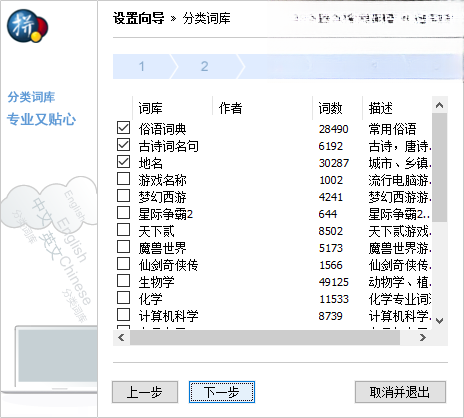Click word count 8739
The image size is (464, 418).
tap(330, 316)
